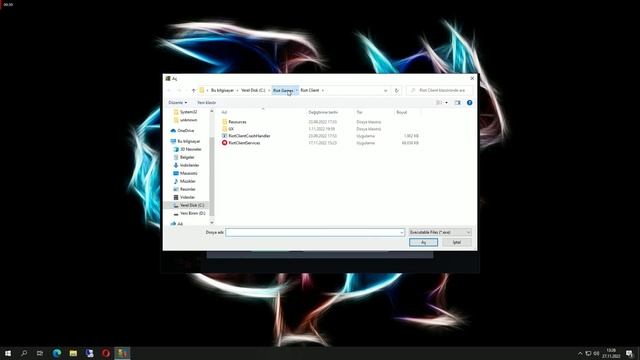Select Yeni Birim (D:) in navigation pane
640x360 pixels.
192,213
